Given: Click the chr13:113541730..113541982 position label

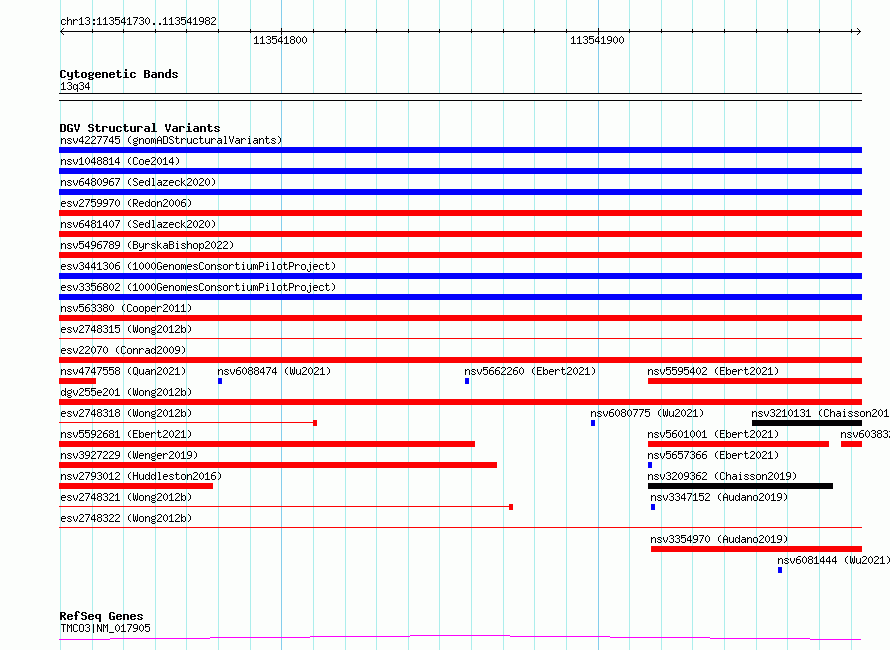Looking at the screenshot, I should (138, 21).
